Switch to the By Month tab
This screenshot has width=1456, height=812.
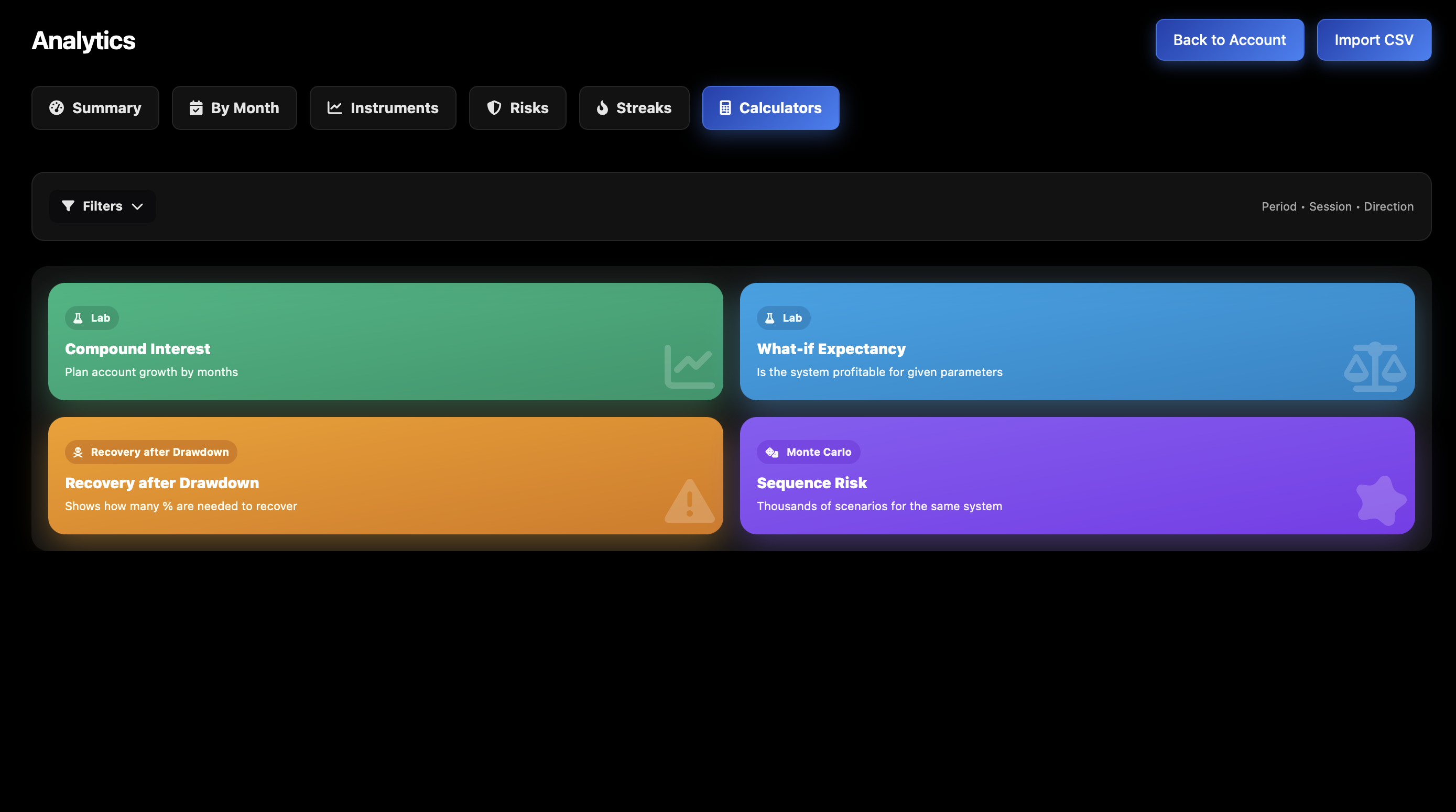tap(234, 108)
